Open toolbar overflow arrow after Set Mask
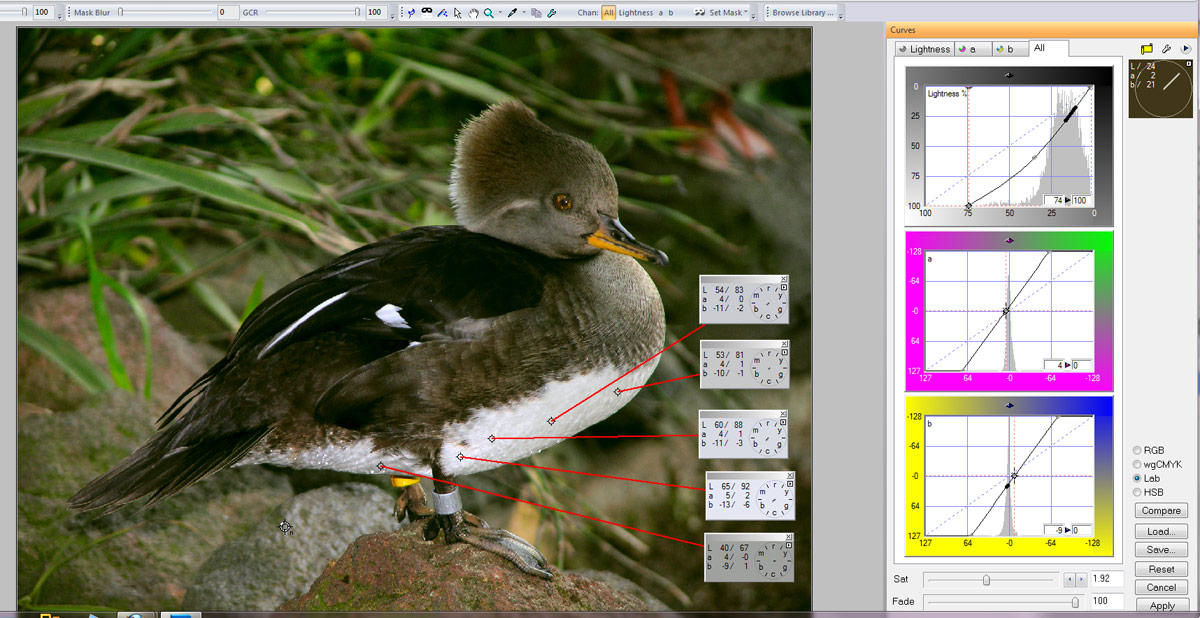Viewport: 1200px width, 618px height. 753,16
